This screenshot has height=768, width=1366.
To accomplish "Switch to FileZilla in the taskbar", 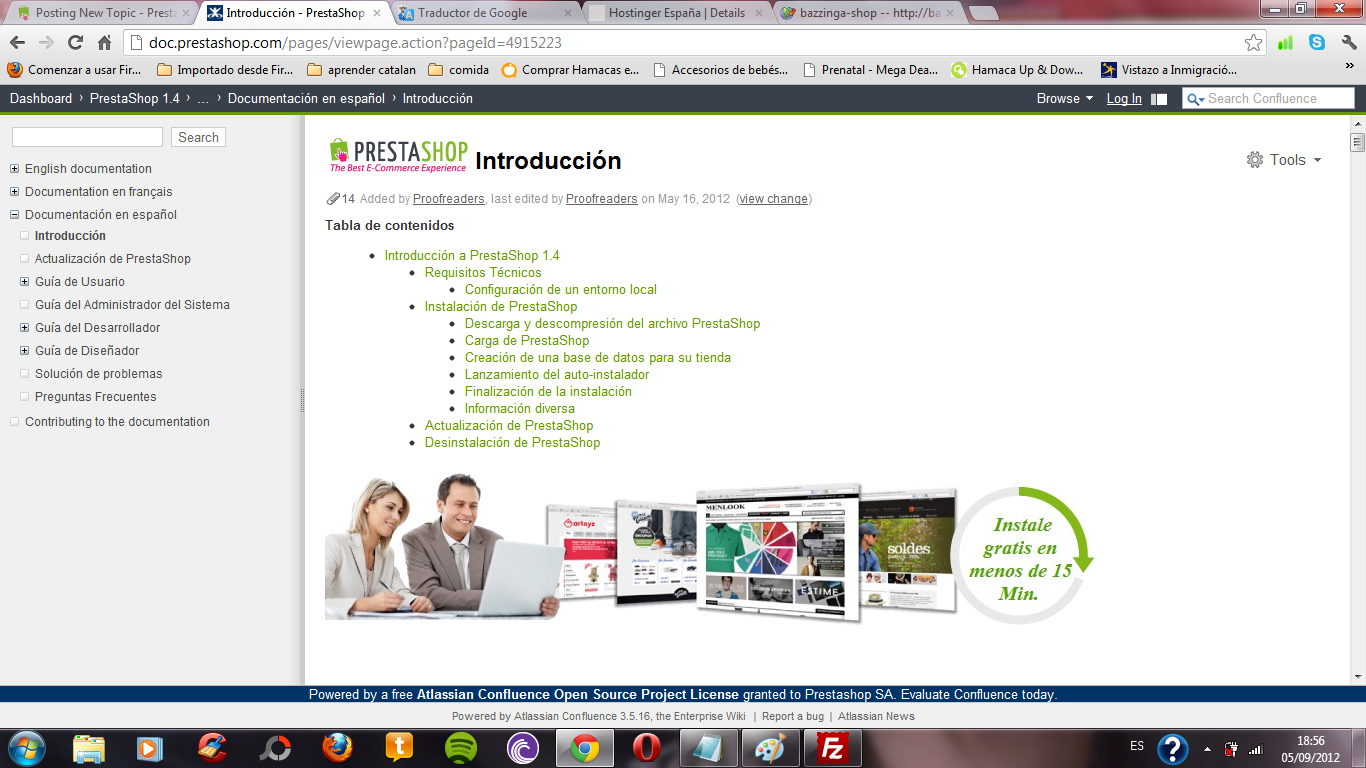I will [833, 748].
